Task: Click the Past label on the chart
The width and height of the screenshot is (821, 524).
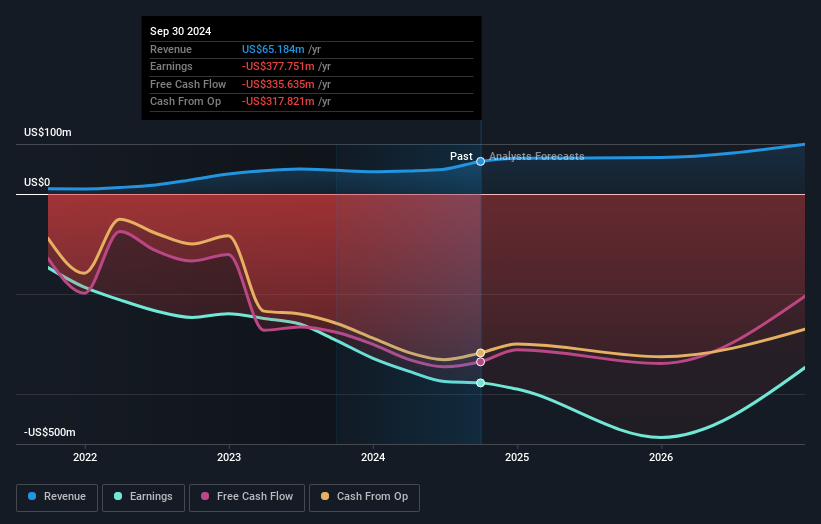Action: [x=461, y=157]
